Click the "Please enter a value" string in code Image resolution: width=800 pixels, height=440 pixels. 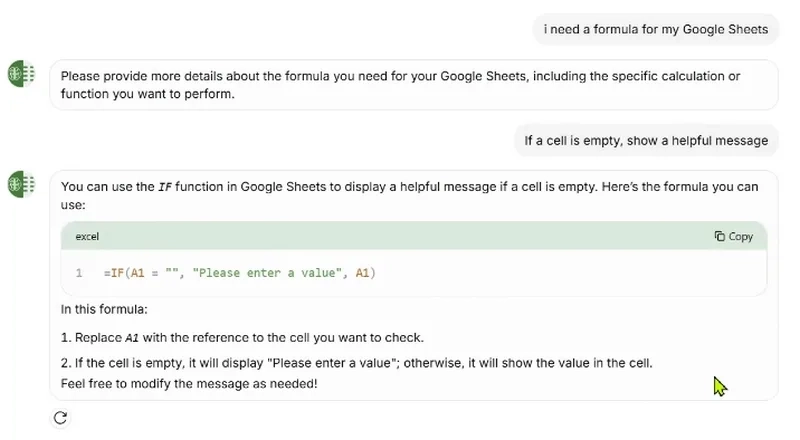[266, 273]
